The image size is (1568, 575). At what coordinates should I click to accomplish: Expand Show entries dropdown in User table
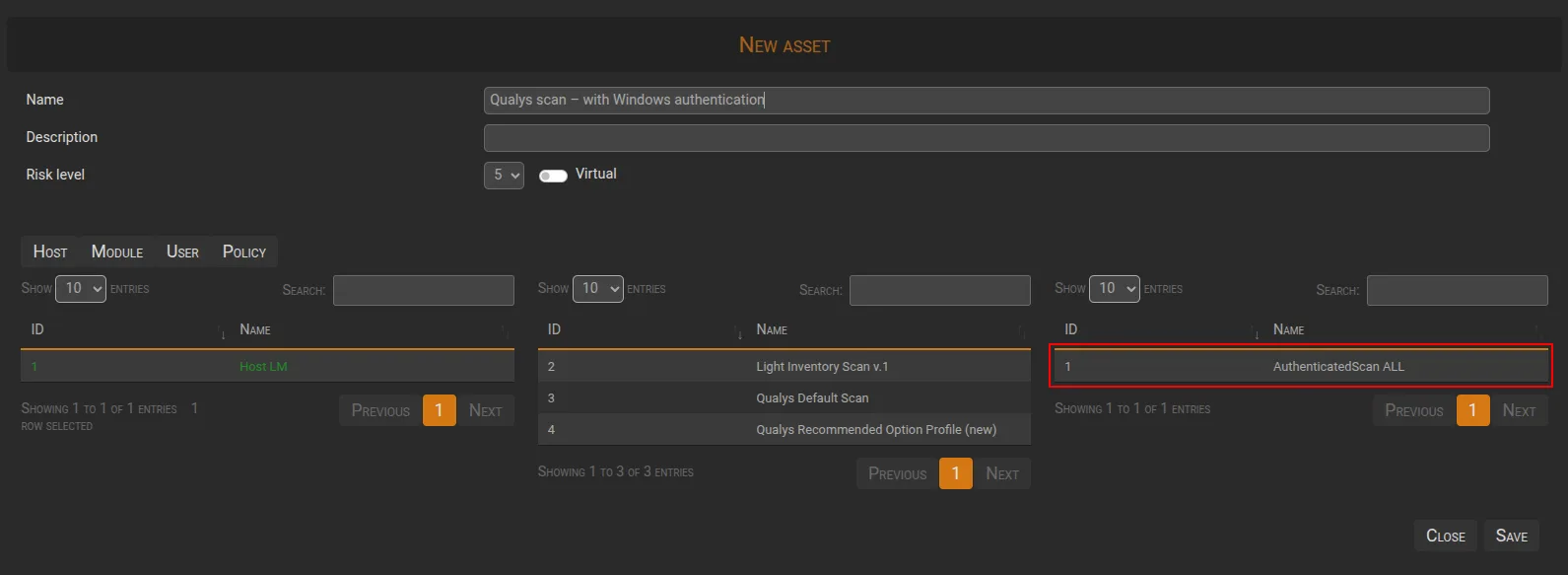click(1114, 289)
